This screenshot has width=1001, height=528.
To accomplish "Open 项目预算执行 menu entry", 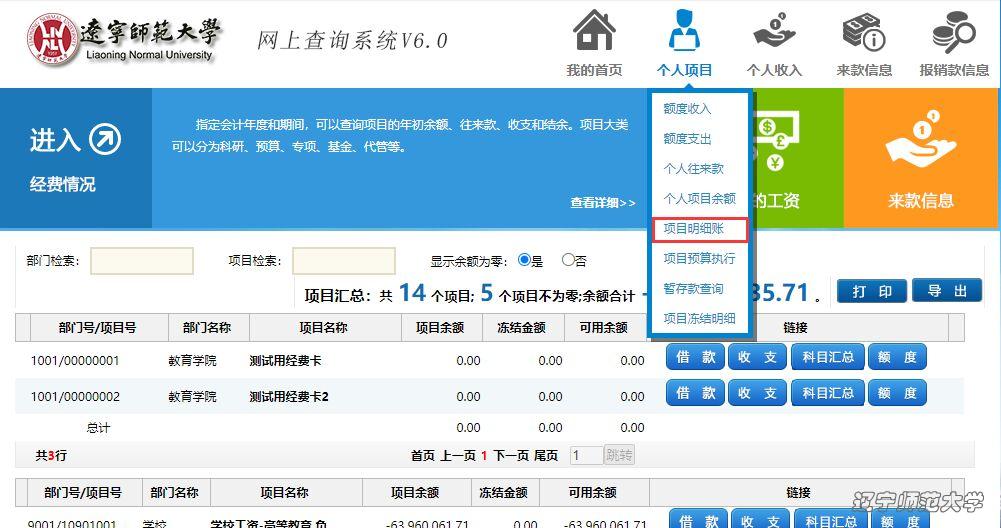I will click(699, 259).
